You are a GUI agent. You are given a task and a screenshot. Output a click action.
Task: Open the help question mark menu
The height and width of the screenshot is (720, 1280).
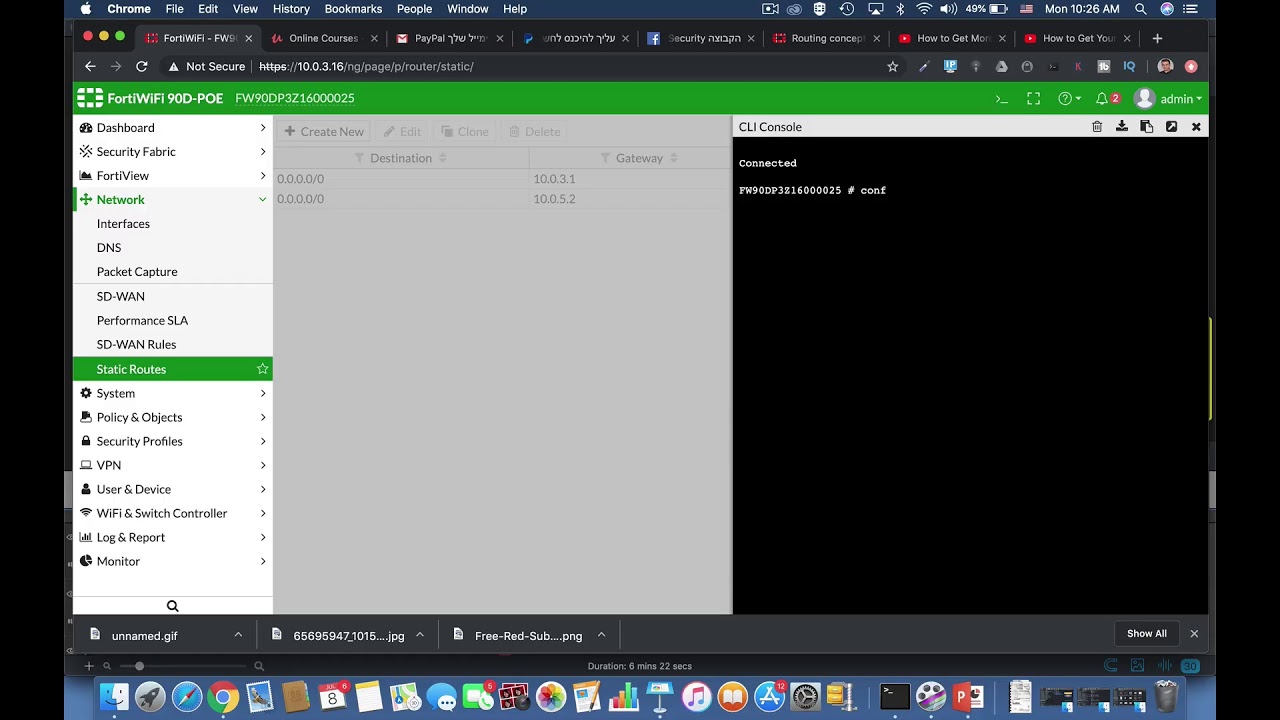click(1069, 98)
